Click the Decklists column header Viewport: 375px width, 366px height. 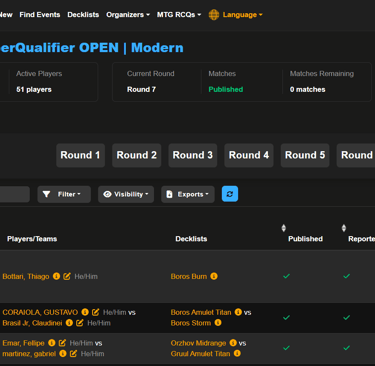pos(191,239)
